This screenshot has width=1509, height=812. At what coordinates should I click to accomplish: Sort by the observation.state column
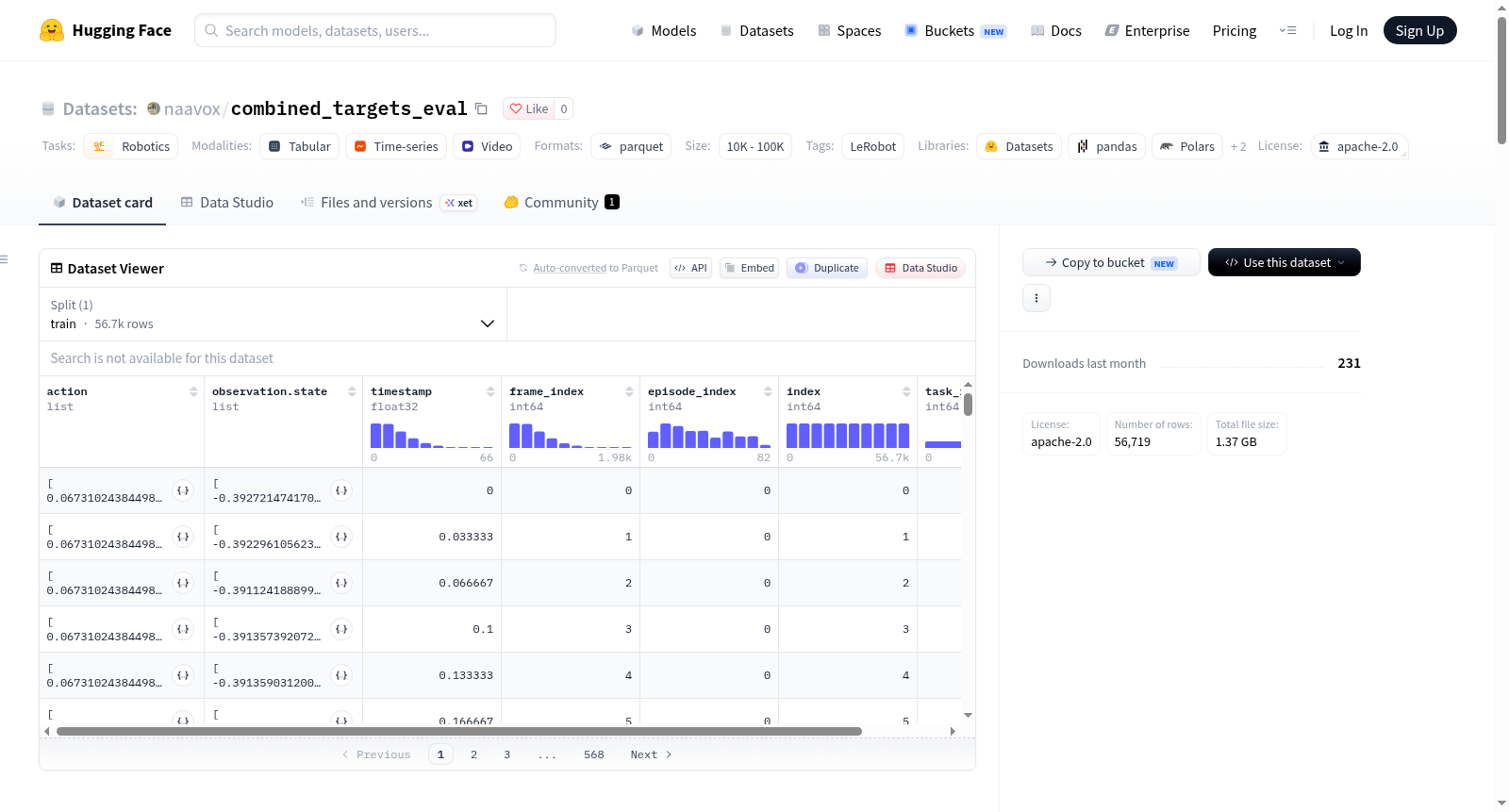(352, 391)
